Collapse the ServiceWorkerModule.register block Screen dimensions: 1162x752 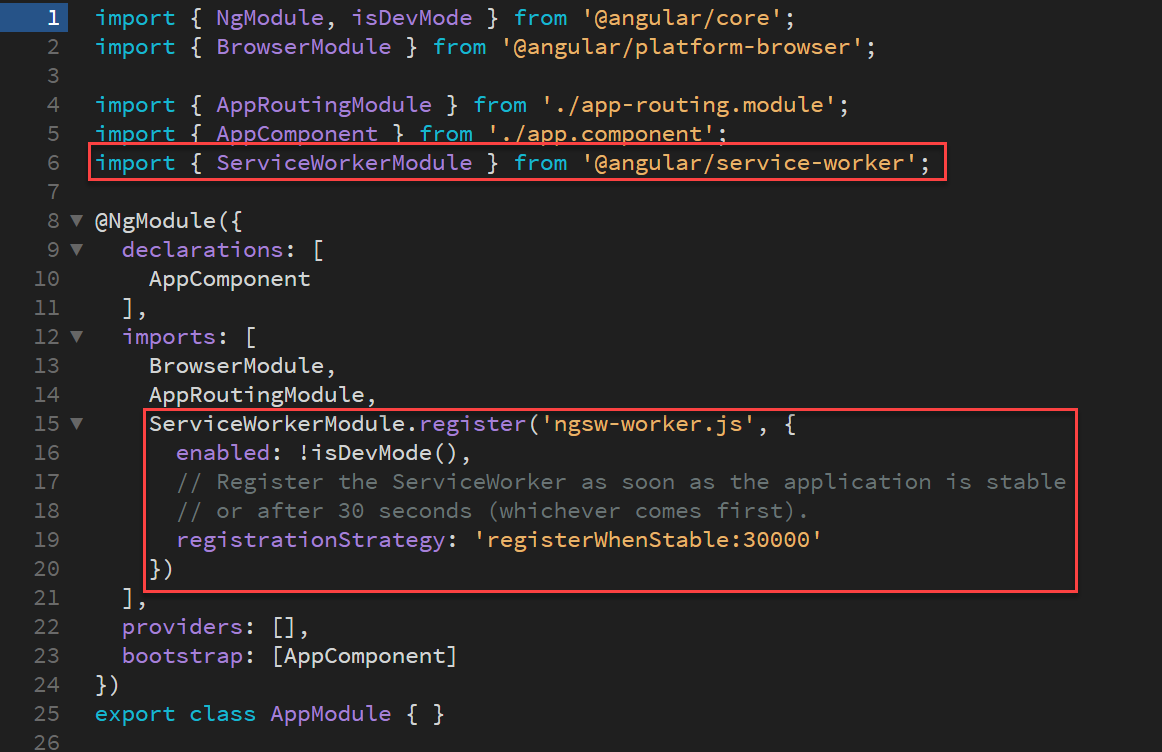pos(76,423)
